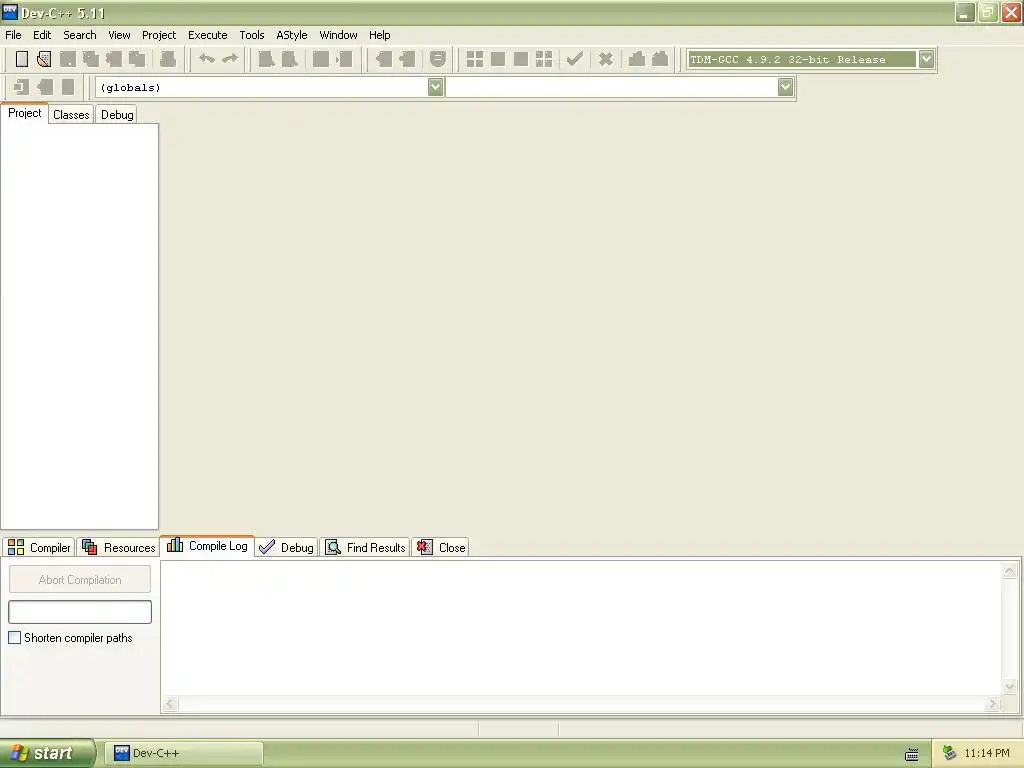Click the Resources tab icon

[89, 547]
